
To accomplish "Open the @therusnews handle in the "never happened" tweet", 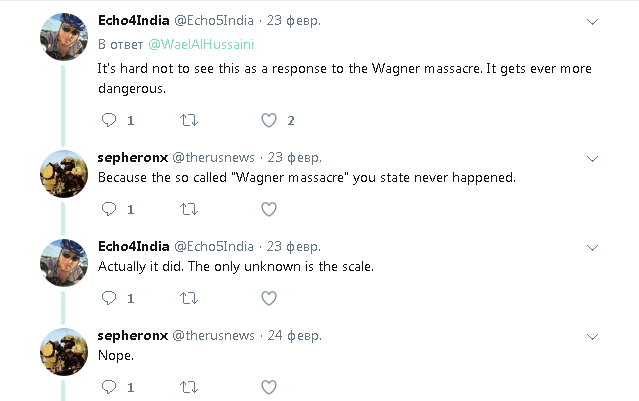I will coord(213,157).
